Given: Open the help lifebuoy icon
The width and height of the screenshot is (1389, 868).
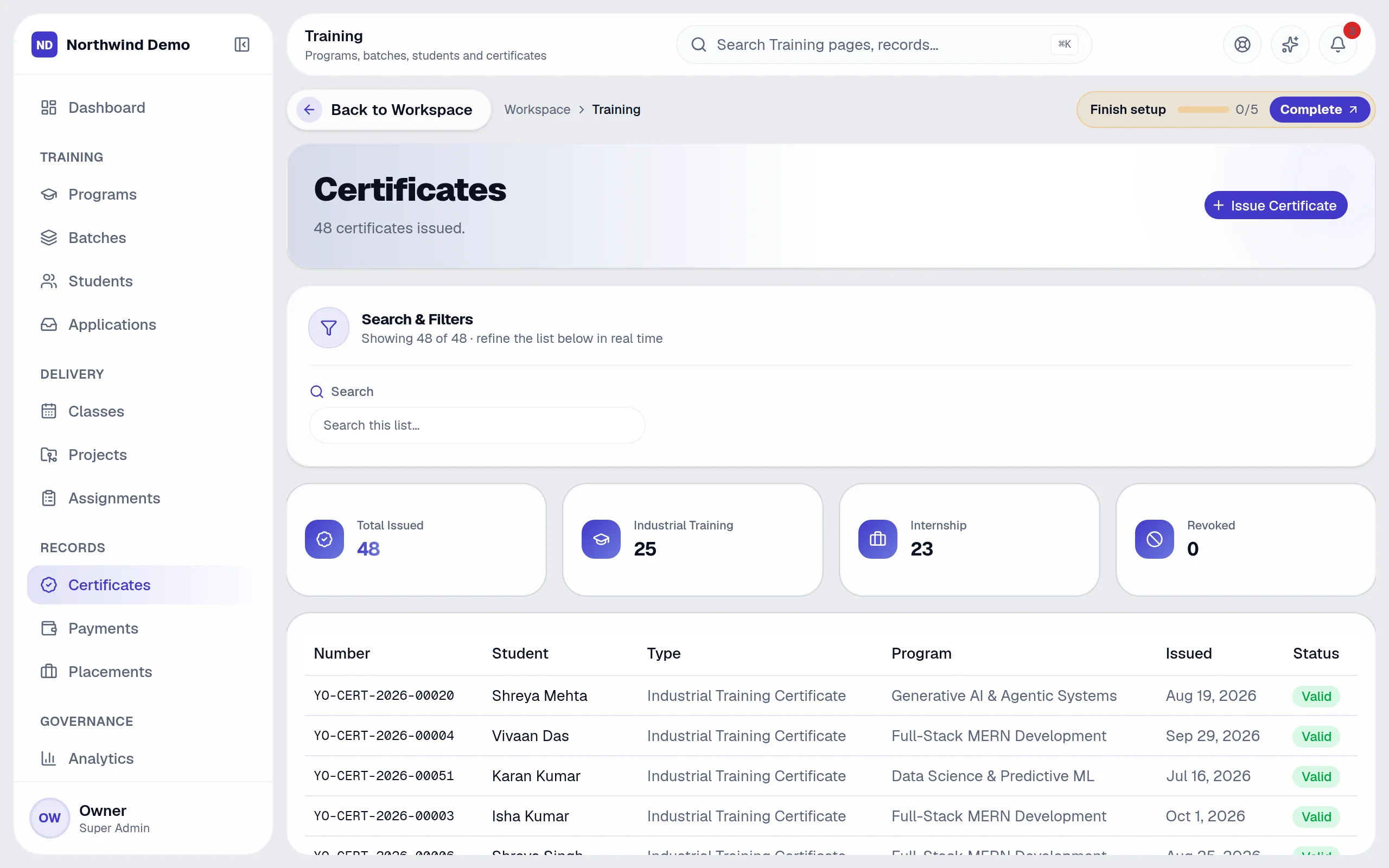Looking at the screenshot, I should [x=1242, y=44].
